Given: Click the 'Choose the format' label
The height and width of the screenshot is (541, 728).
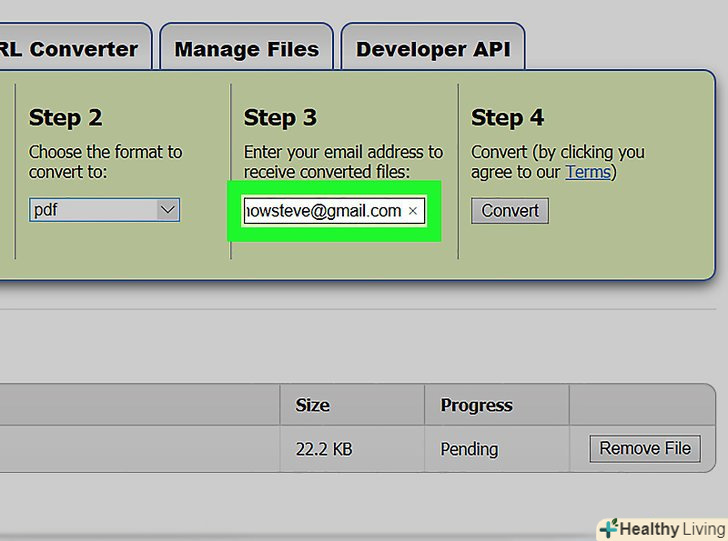Looking at the screenshot, I should 105,162.
